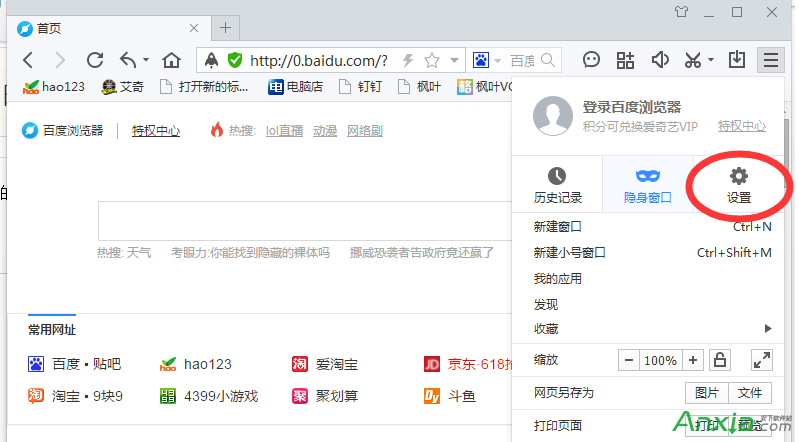Open 特权中心 link on homepage
This screenshot has height=442, width=799.
tap(156, 131)
